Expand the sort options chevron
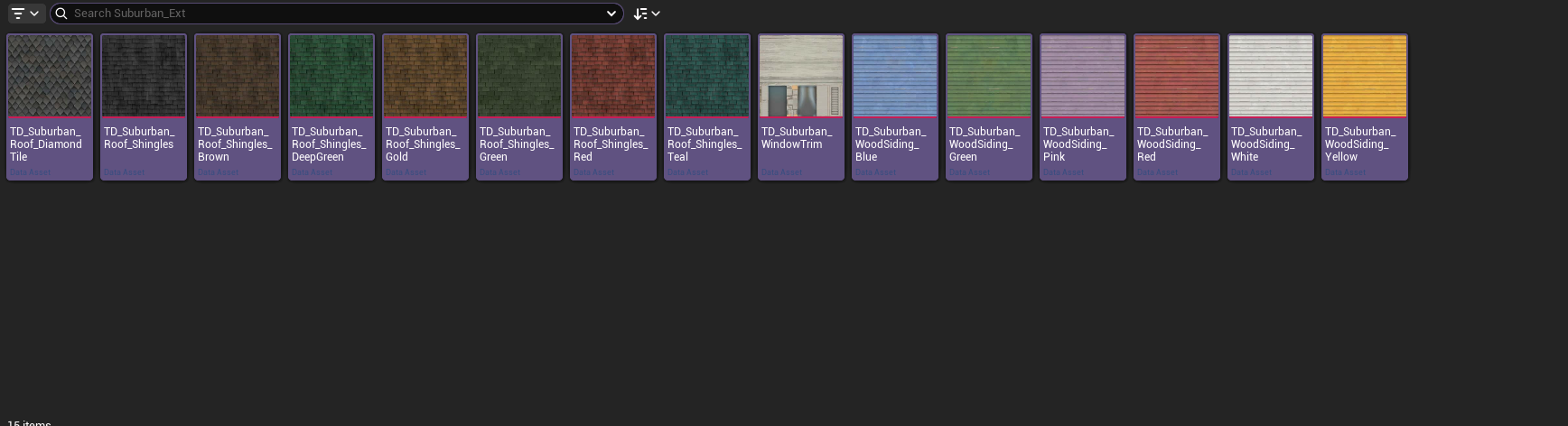Screen dimensions: 1568x426 (656, 14)
